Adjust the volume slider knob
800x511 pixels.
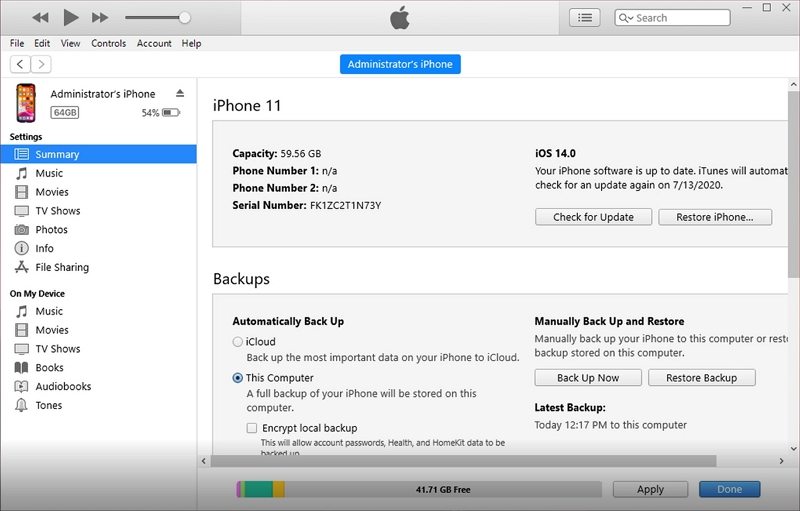185,18
